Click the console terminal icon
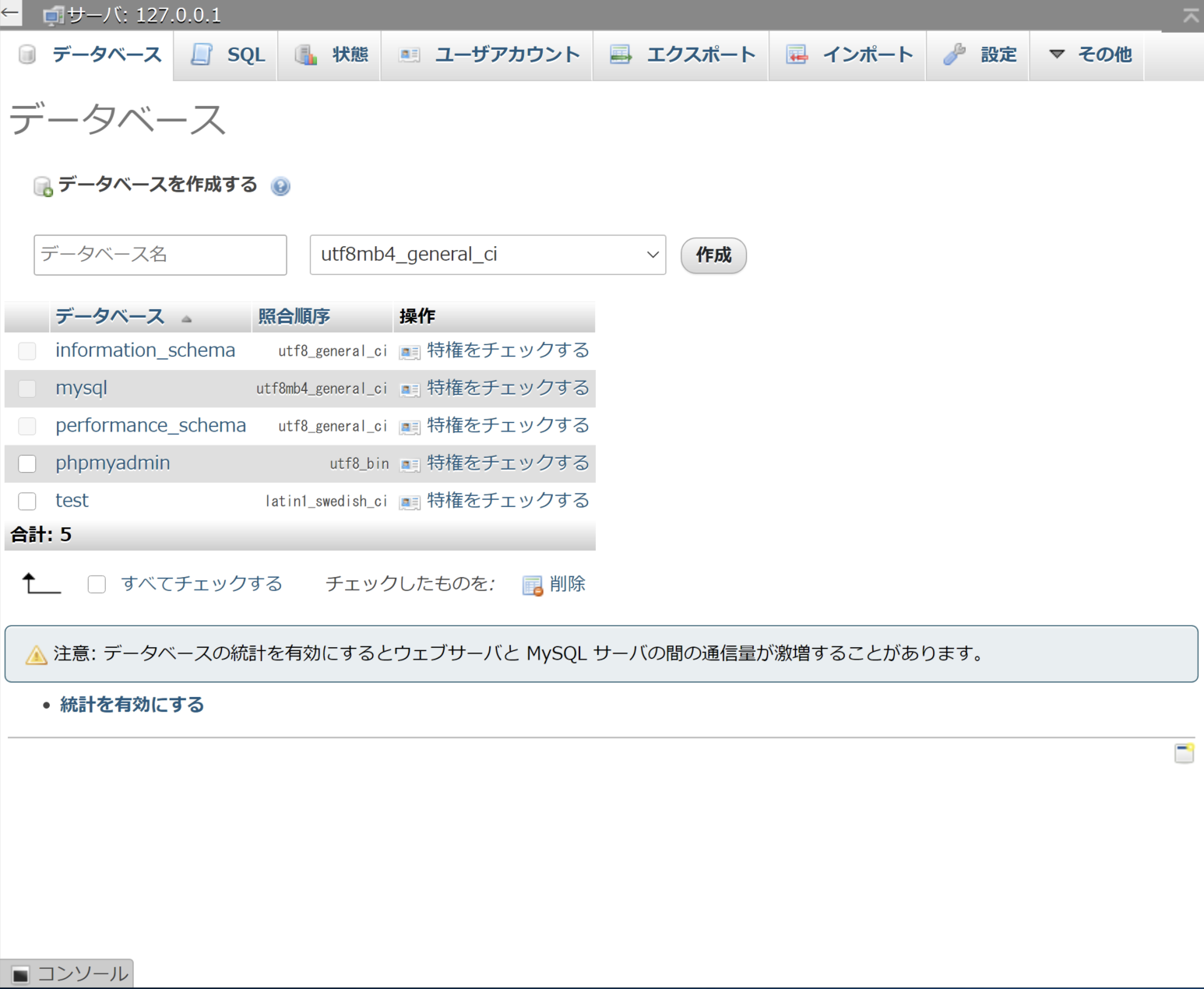Viewport: 1204px width, 989px height. coord(21,974)
